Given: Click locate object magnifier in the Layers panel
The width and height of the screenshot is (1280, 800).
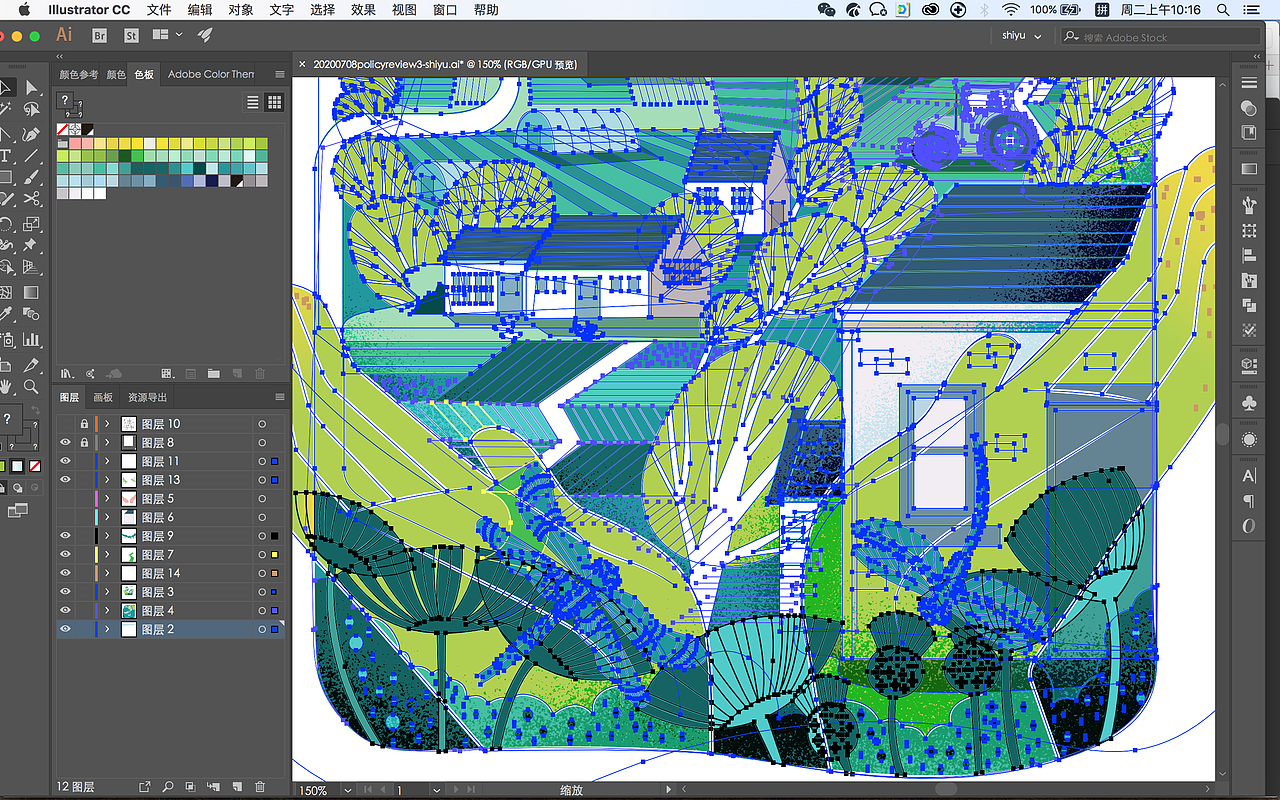Looking at the screenshot, I should pyautogui.click(x=167, y=787).
